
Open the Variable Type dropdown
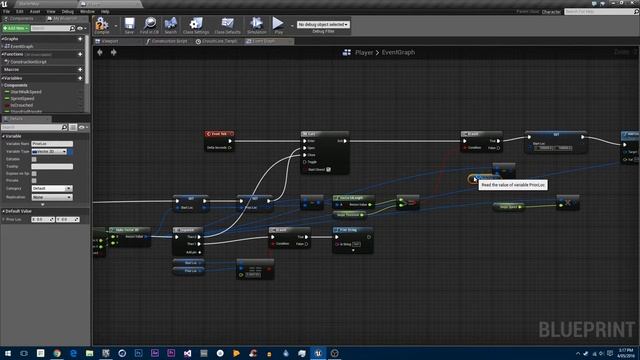pos(49,151)
